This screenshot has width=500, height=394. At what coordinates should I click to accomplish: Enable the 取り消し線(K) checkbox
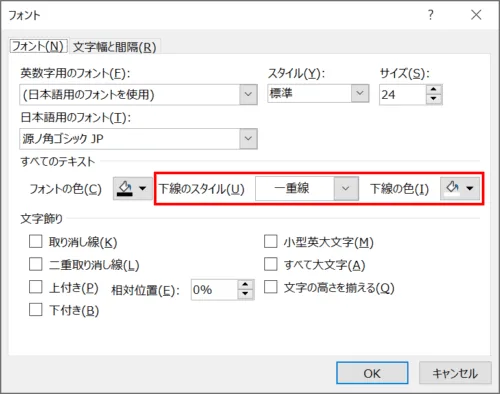click(x=36, y=242)
